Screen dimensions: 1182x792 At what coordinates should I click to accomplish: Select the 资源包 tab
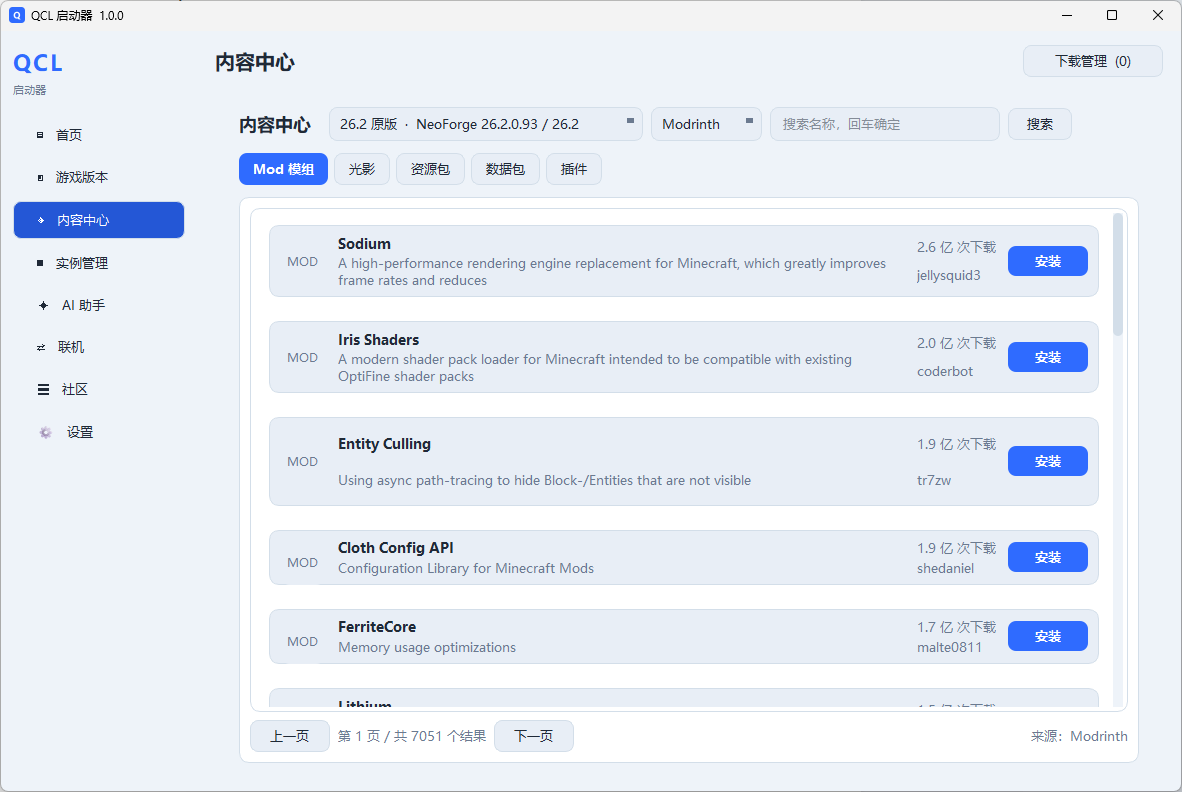tap(430, 169)
